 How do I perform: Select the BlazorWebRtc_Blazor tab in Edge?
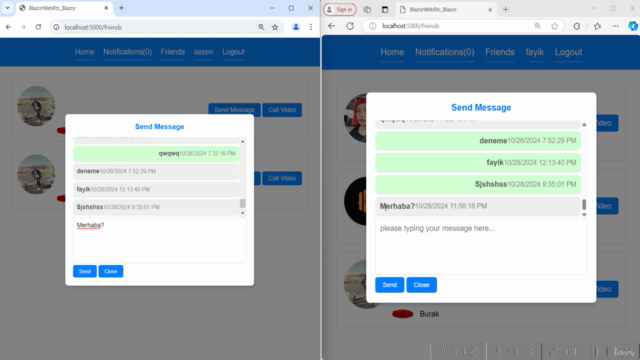[x=446, y=9]
